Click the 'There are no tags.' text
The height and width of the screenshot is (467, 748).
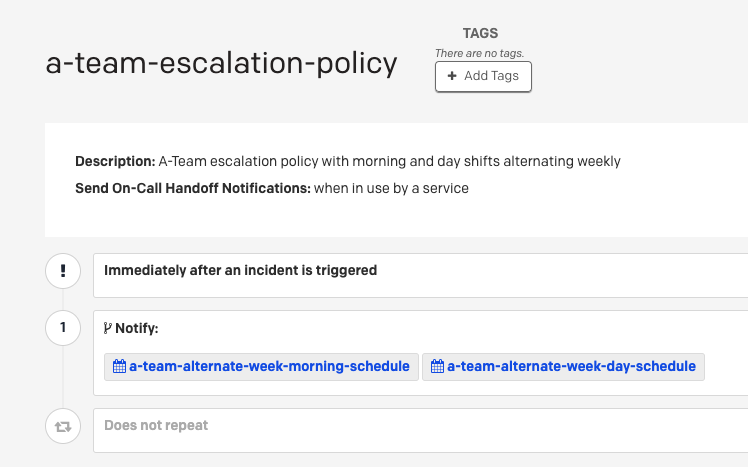479,53
